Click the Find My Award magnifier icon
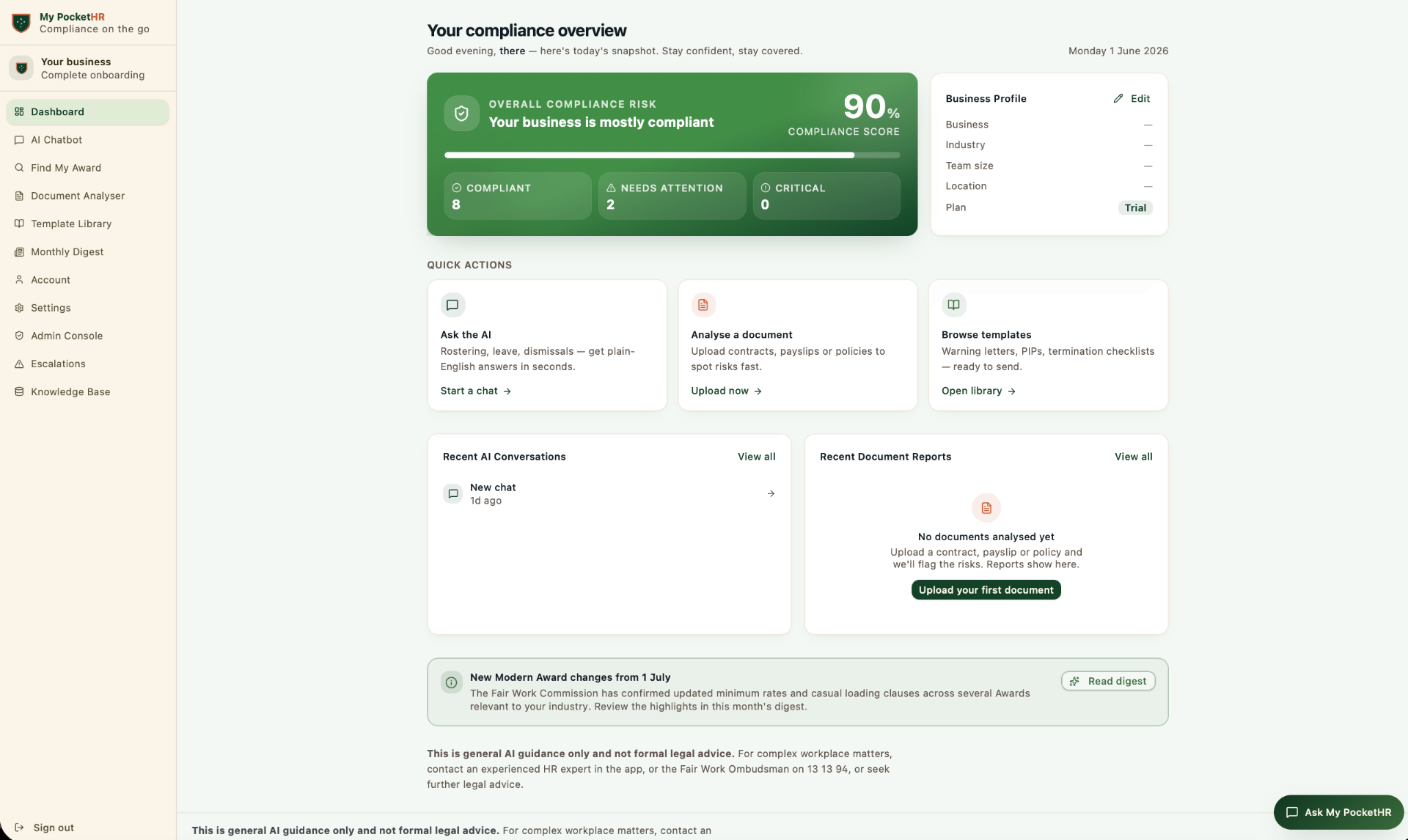The height and width of the screenshot is (840, 1408). coord(19,168)
